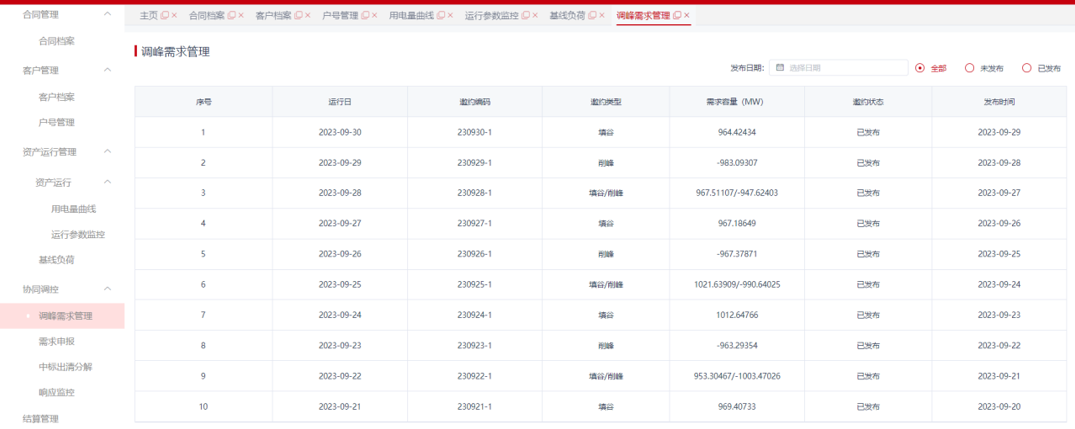Close the 主页 tab with its x

pos(174,15)
